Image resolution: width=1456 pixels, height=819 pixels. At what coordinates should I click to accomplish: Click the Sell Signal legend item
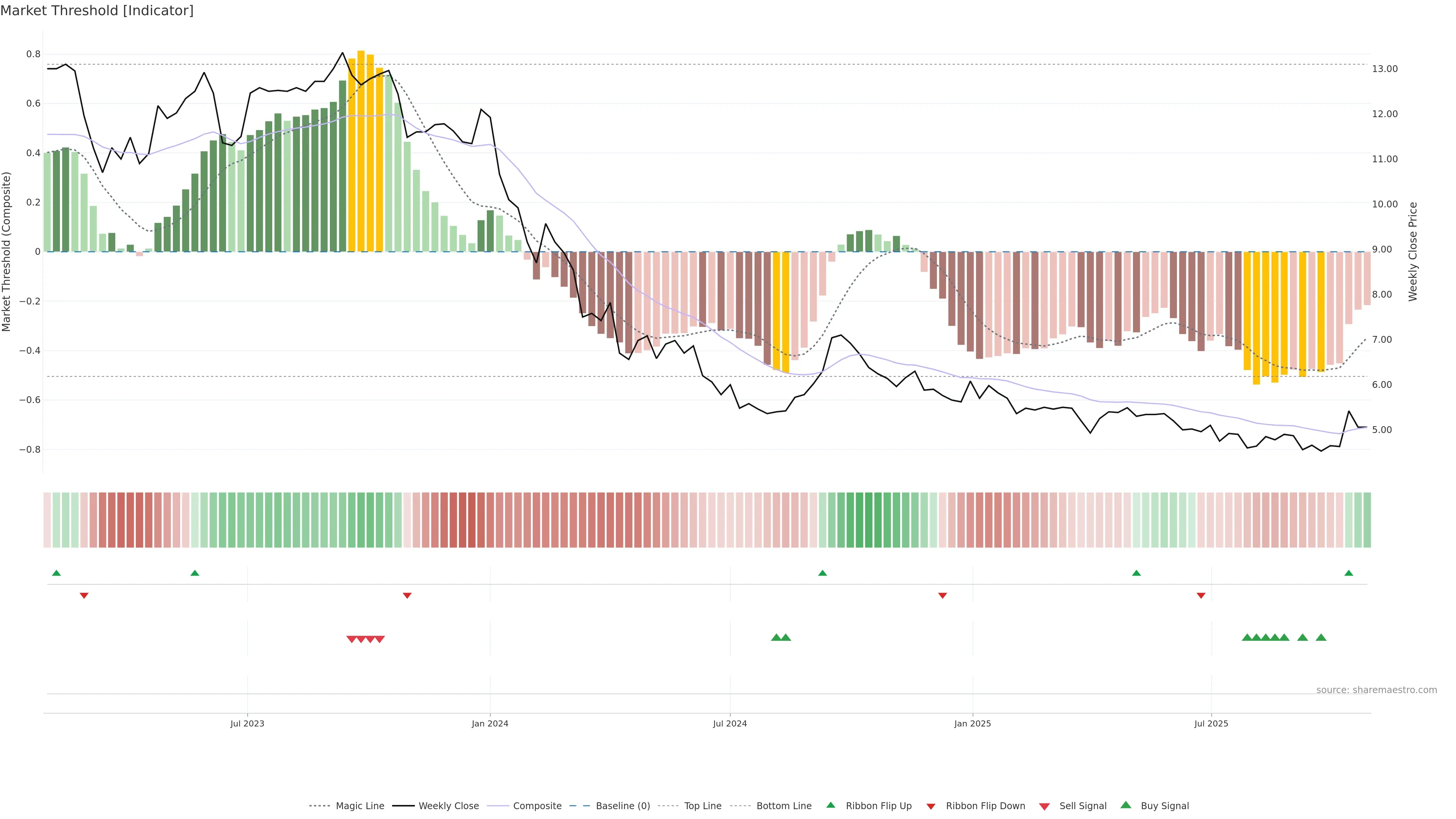pyautogui.click(x=1083, y=806)
